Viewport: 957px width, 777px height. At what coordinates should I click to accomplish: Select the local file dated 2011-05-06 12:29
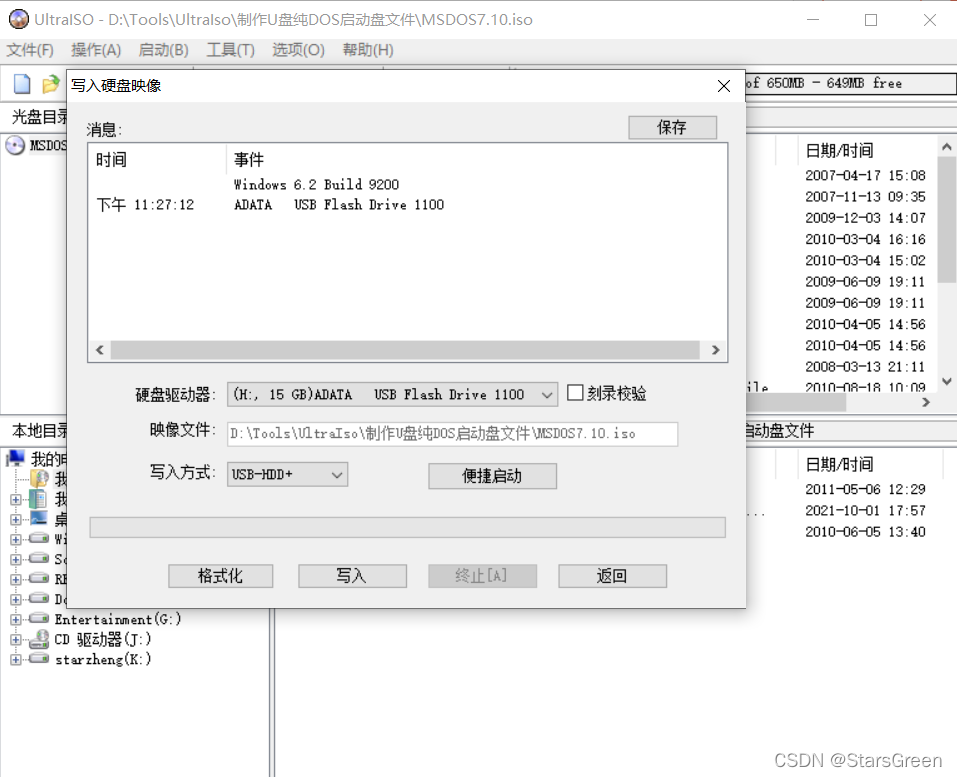[x=865, y=489]
